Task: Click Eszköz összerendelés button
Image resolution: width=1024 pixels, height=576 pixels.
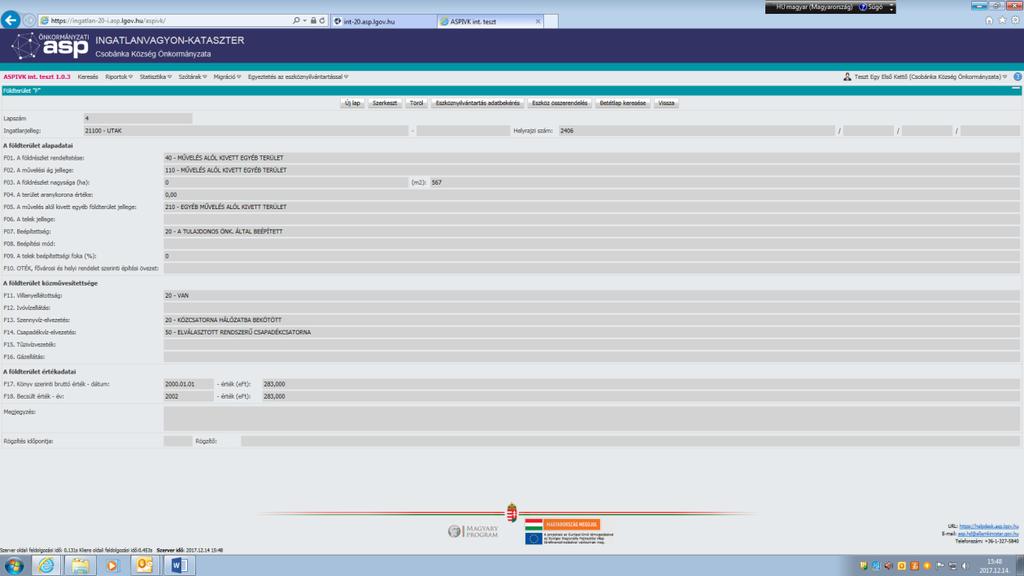Action: tap(560, 103)
